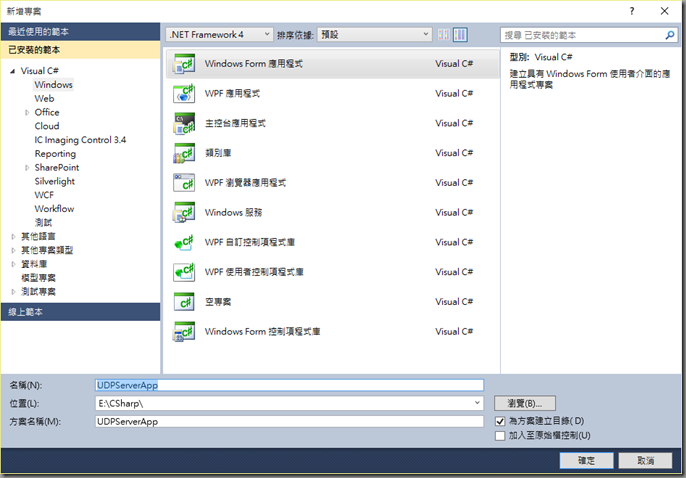This screenshot has width=686, height=478.
Task: Open the 線上範本 section
Action: [80, 312]
